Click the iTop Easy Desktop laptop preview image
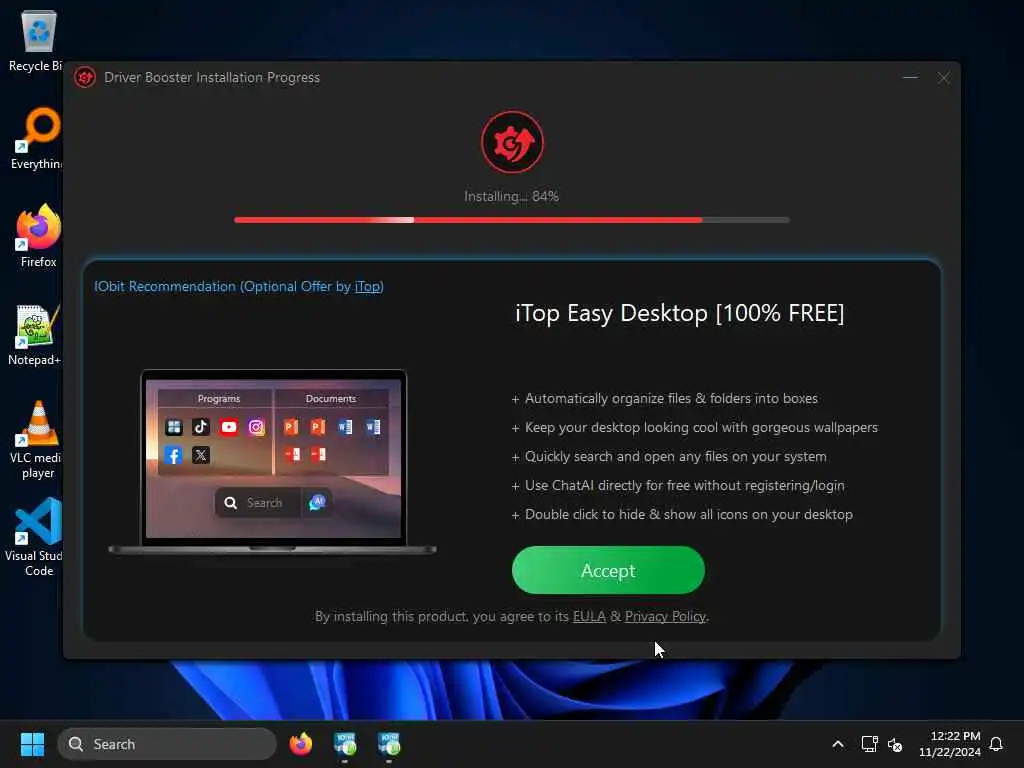Image resolution: width=1024 pixels, height=768 pixels. tap(273, 462)
